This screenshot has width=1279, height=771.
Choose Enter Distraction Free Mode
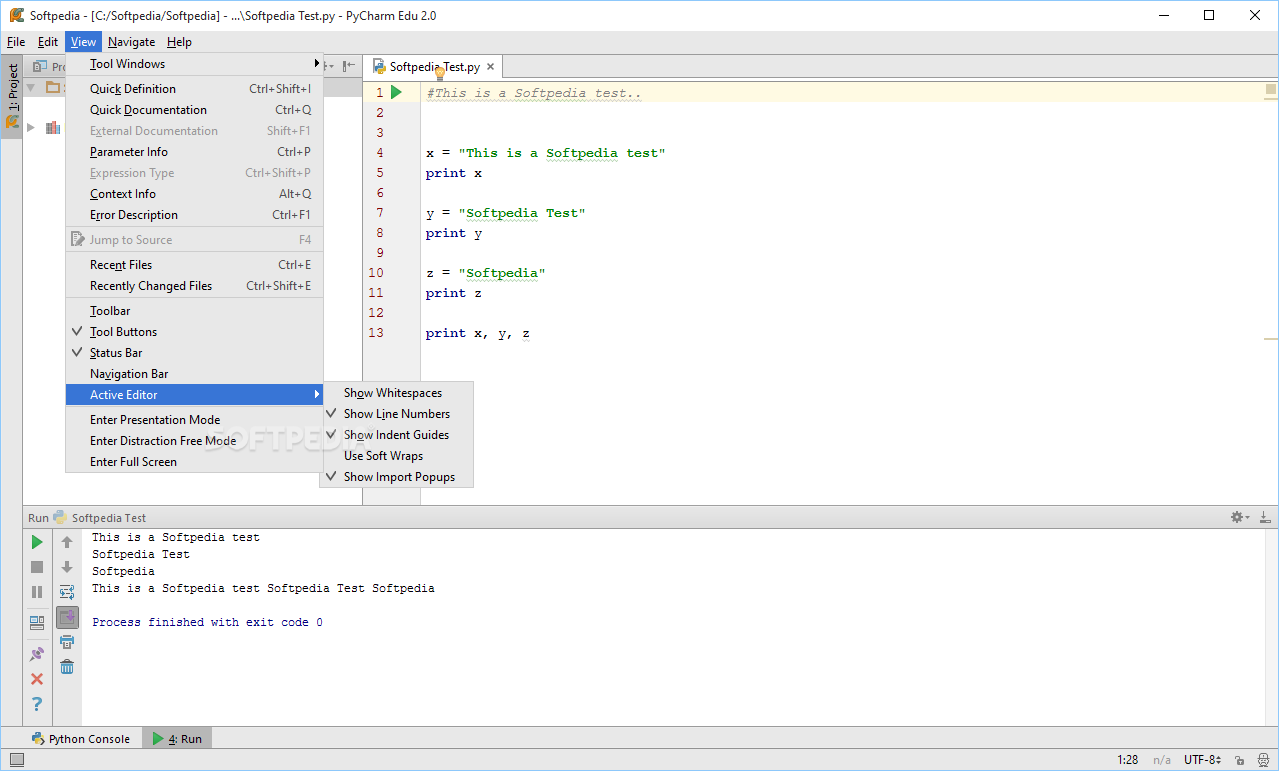point(194,441)
